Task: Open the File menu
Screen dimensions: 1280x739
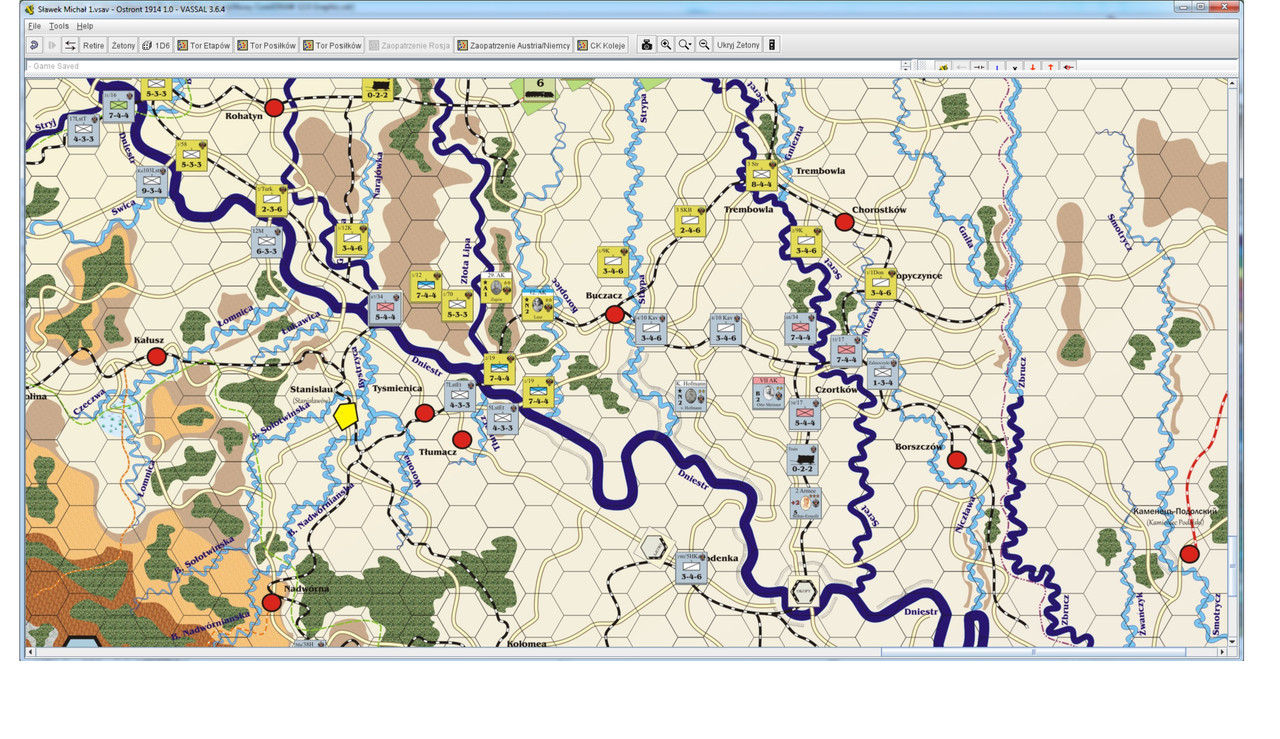Action: pyautogui.click(x=34, y=26)
